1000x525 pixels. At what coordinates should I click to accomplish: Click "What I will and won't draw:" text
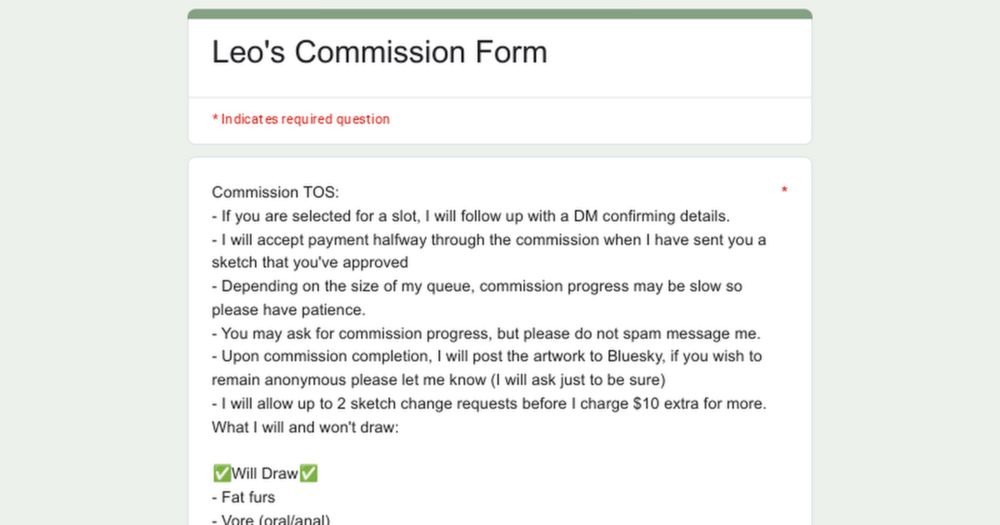click(x=305, y=427)
